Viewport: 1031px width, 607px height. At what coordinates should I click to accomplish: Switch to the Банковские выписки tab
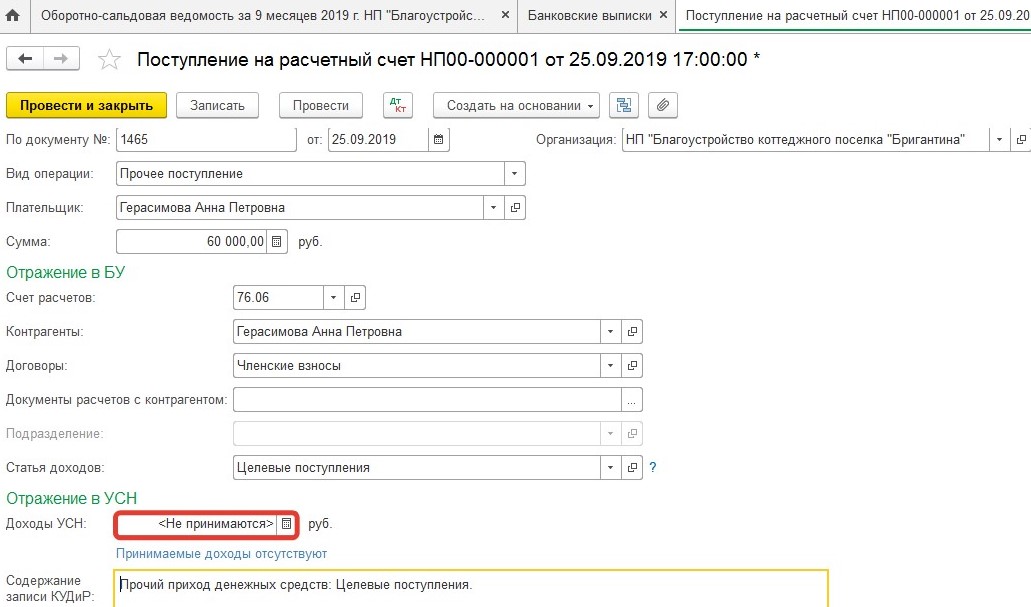(590, 16)
